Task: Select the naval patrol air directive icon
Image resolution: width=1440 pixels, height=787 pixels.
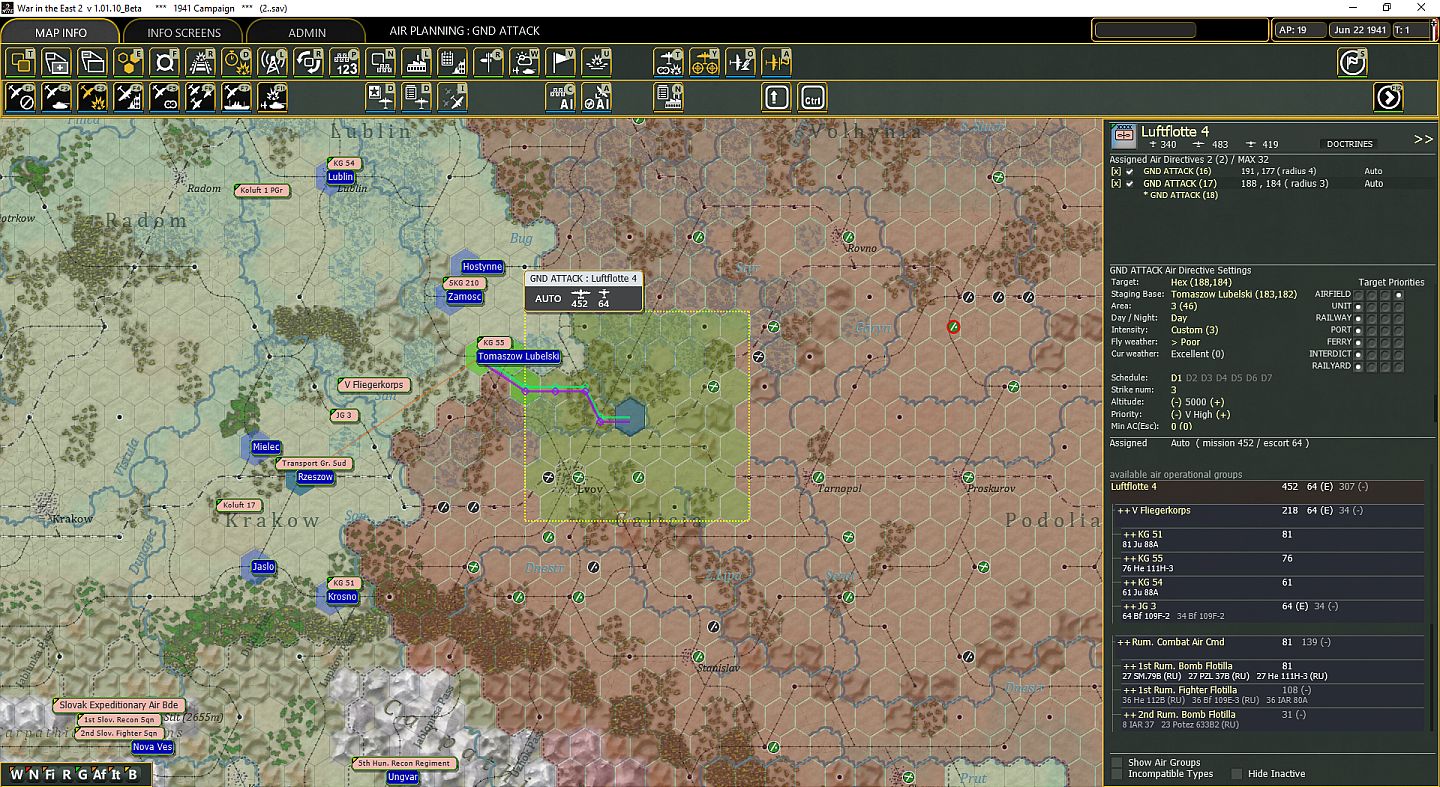Action: tap(237, 97)
